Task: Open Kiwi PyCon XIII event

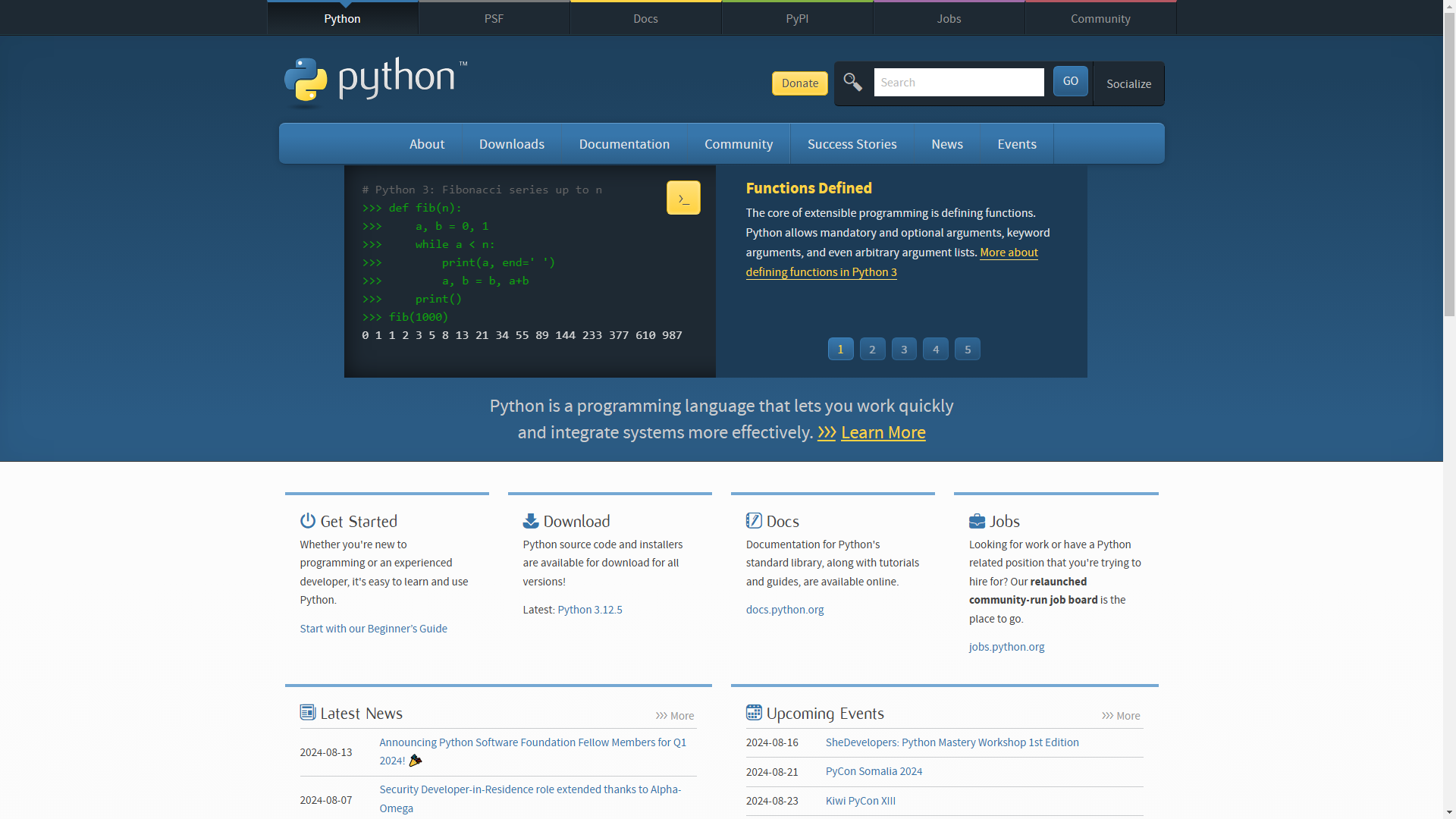Action: coord(860,801)
